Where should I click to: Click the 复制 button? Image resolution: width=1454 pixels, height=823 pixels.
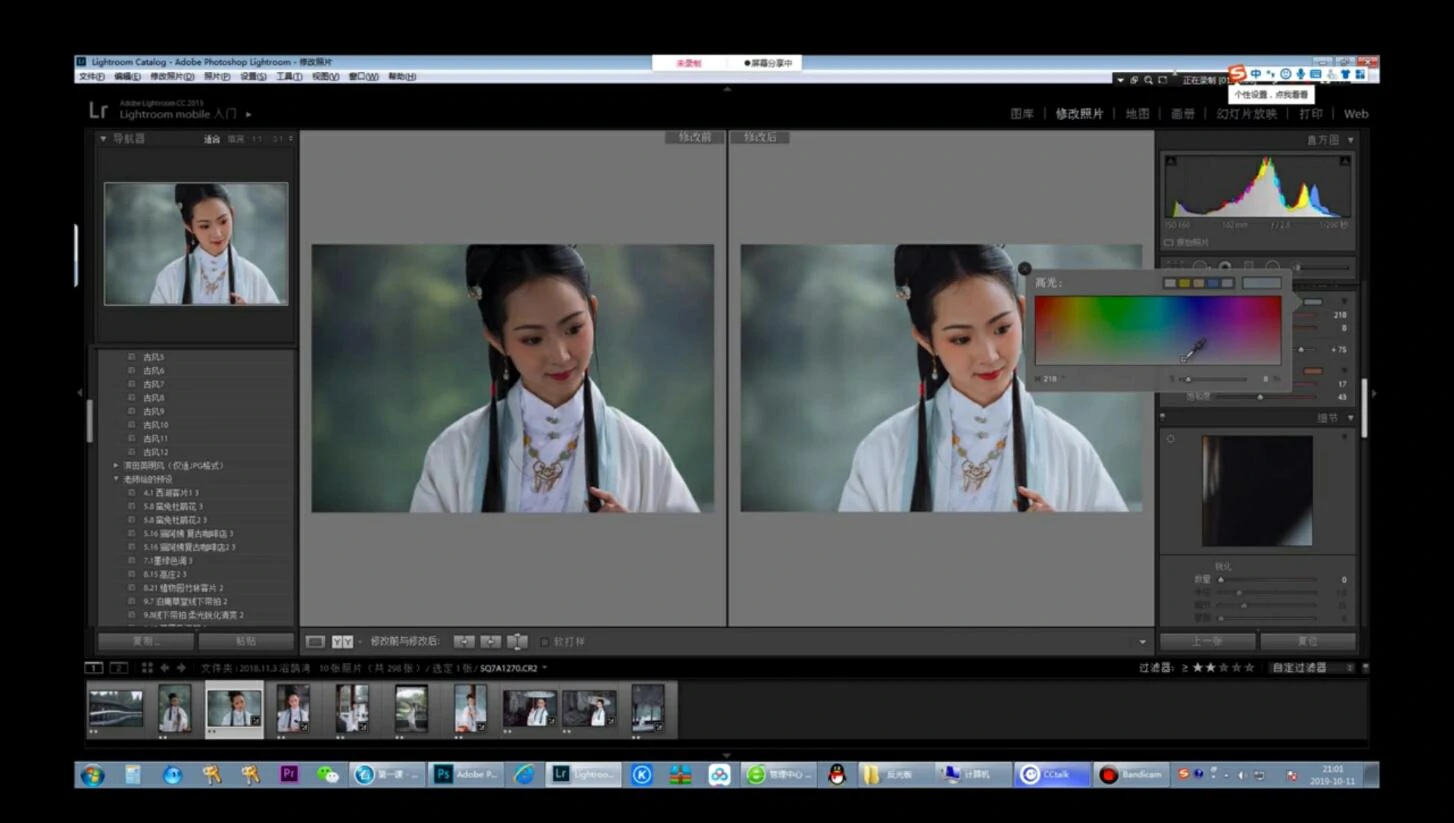(145, 642)
